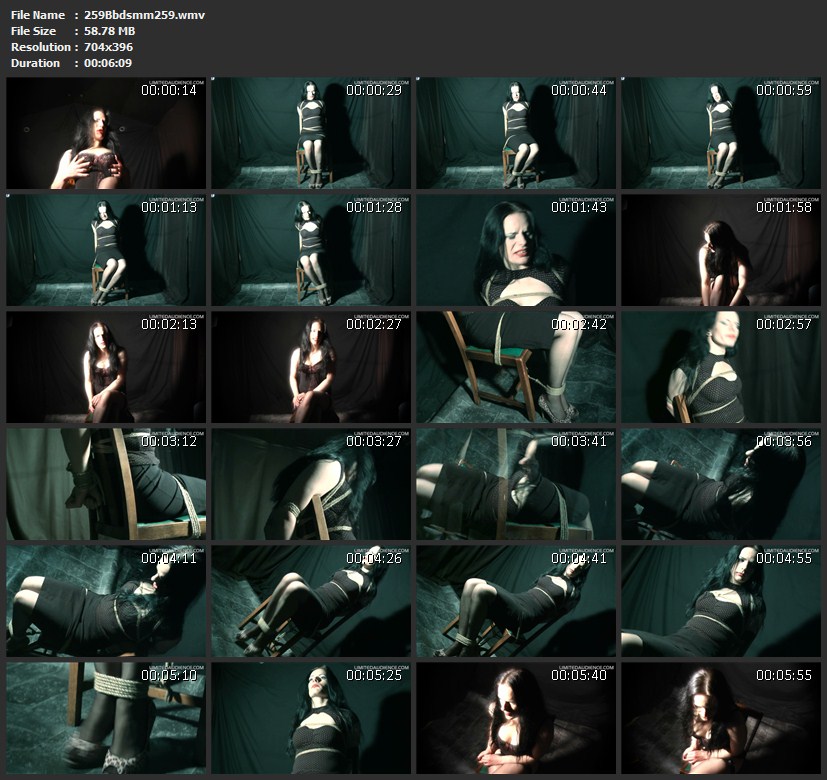The width and height of the screenshot is (827, 780).
Task: Click the resolution value 704x396
Action: [108, 47]
